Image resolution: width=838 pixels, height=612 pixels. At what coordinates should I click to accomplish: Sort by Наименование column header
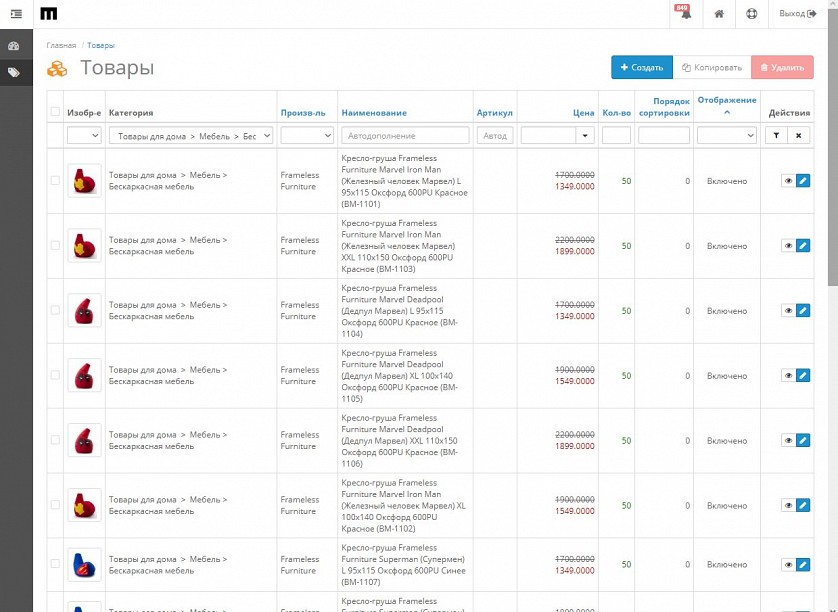374,113
